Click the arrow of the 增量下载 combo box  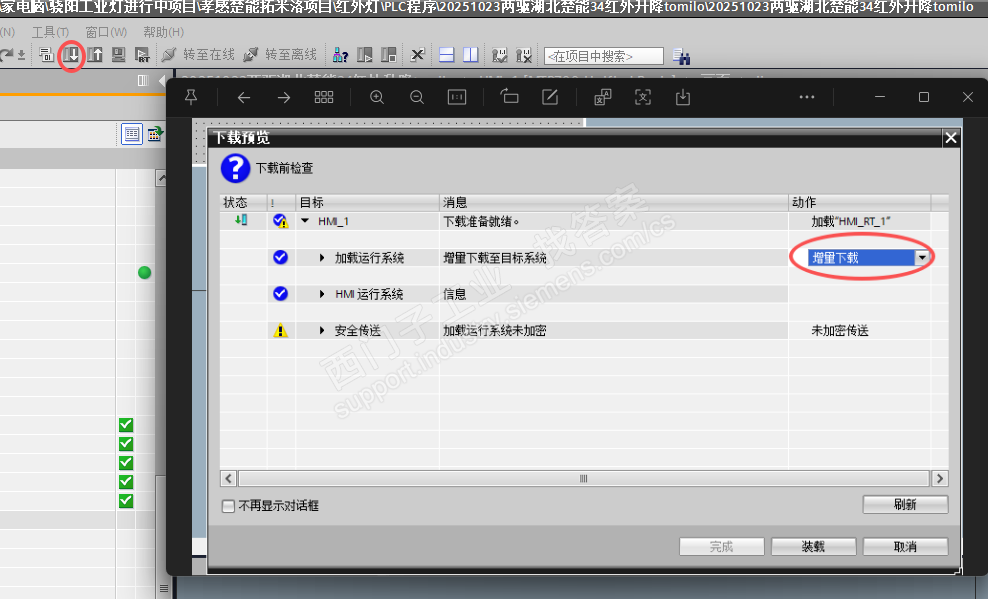coord(922,258)
